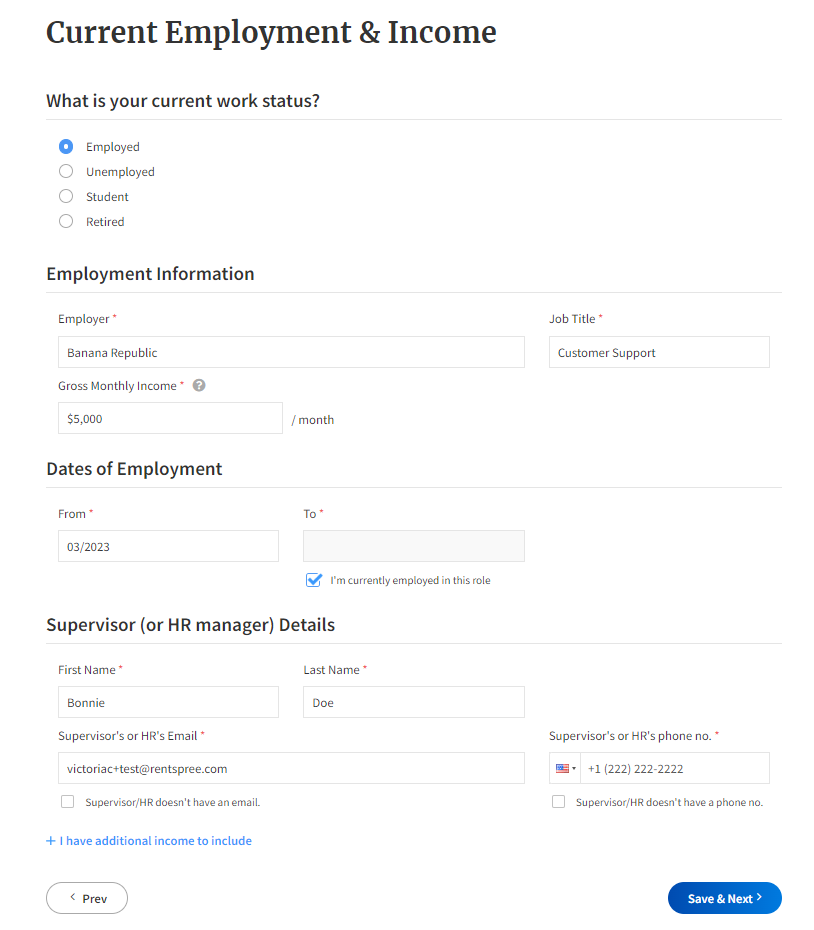Choose Unemployed as work status

[x=65, y=171]
